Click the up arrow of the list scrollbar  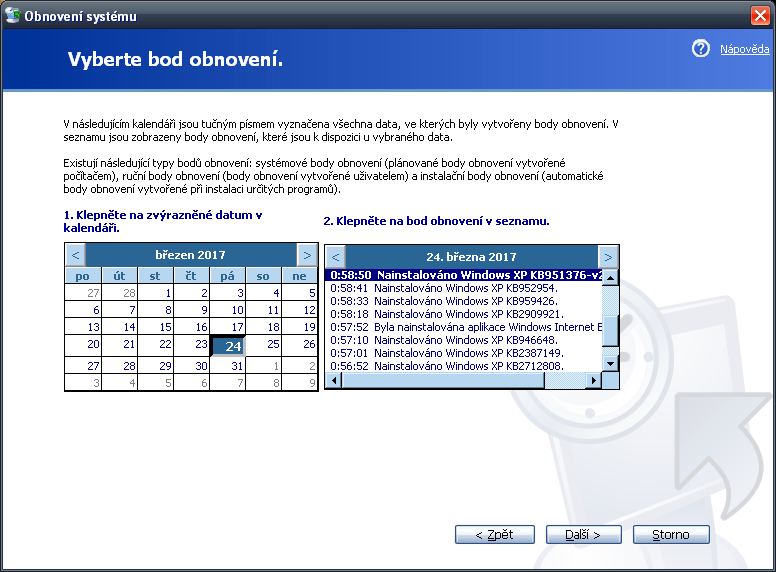pos(611,278)
